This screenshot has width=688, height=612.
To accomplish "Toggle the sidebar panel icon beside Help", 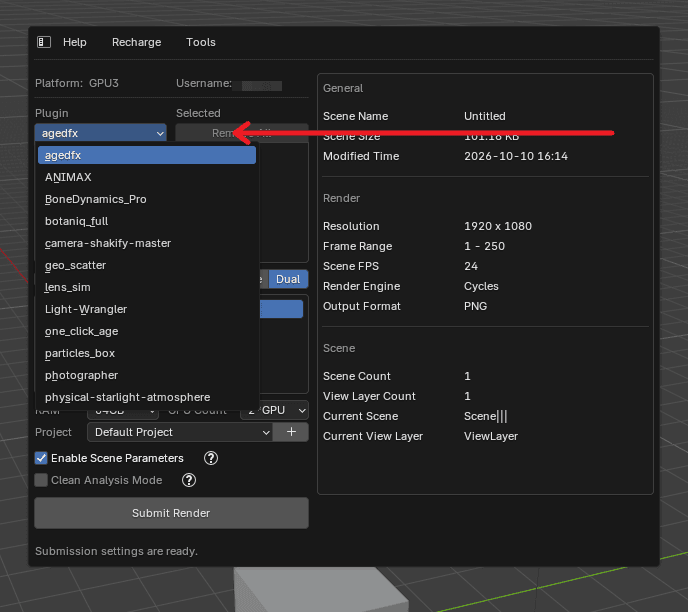I will (44, 42).
